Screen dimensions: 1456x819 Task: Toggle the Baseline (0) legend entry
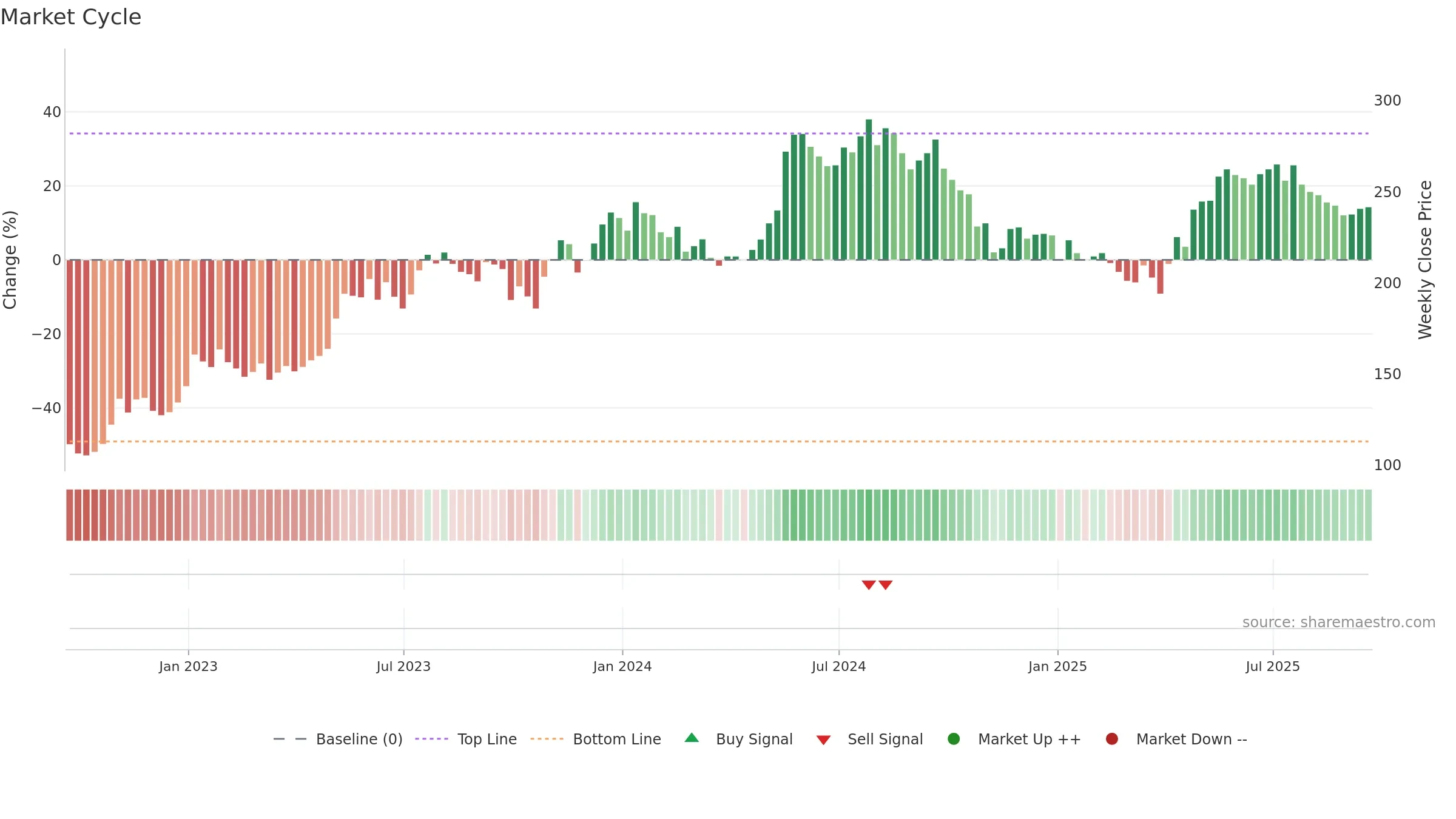(338, 739)
